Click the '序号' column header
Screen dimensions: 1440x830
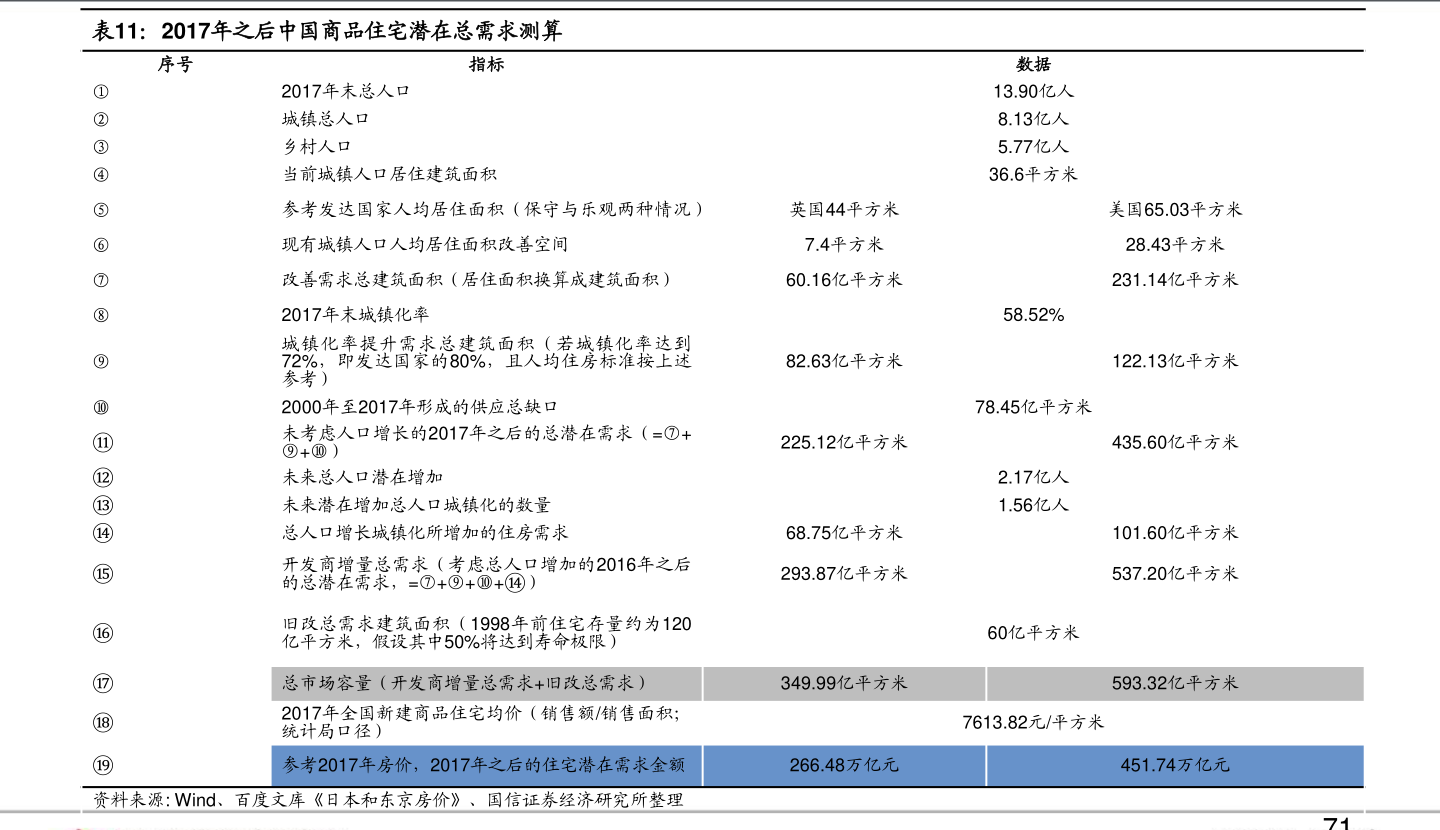[x=175, y=64]
